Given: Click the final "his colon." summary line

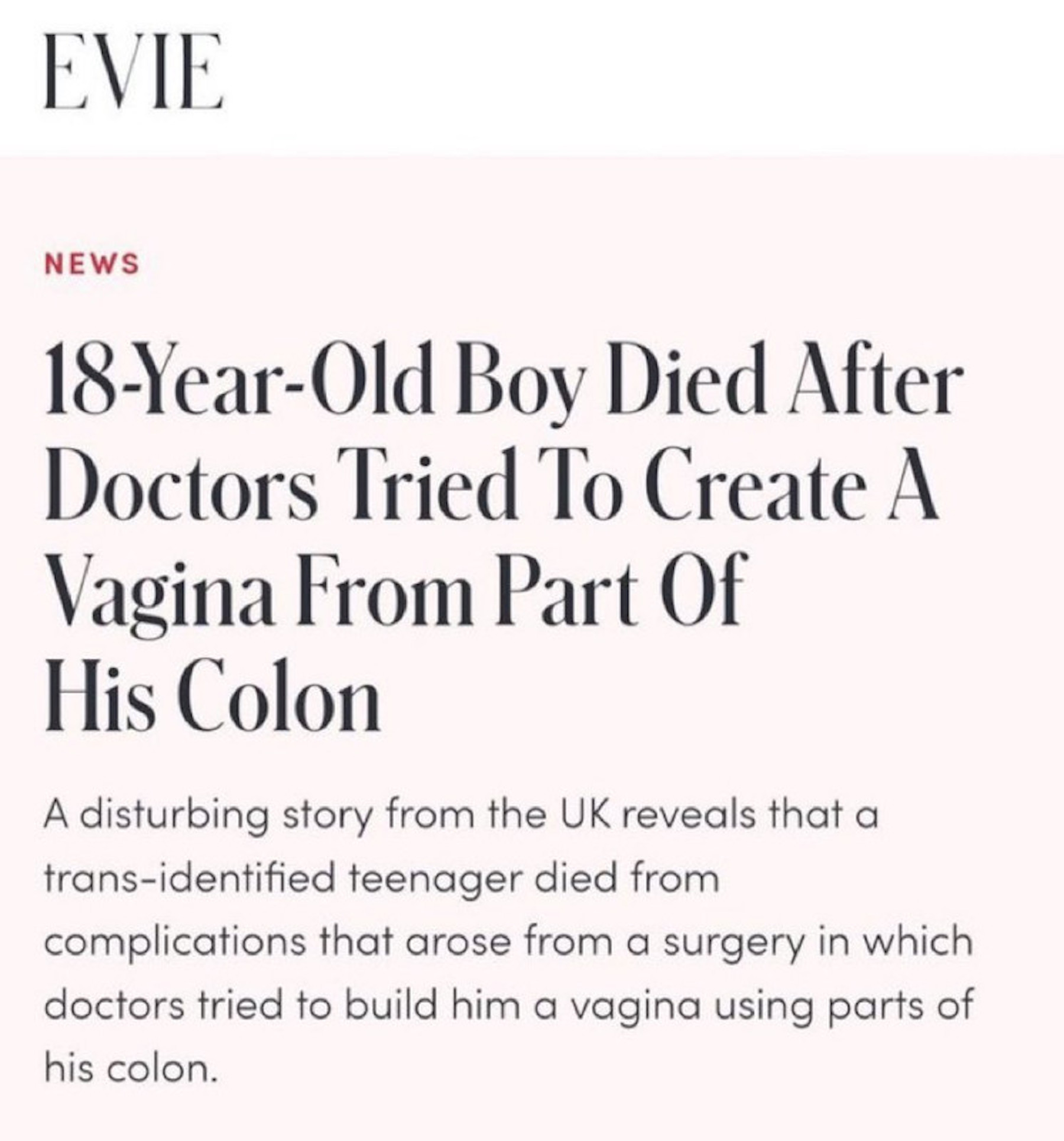Looking at the screenshot, I should point(128,1070).
